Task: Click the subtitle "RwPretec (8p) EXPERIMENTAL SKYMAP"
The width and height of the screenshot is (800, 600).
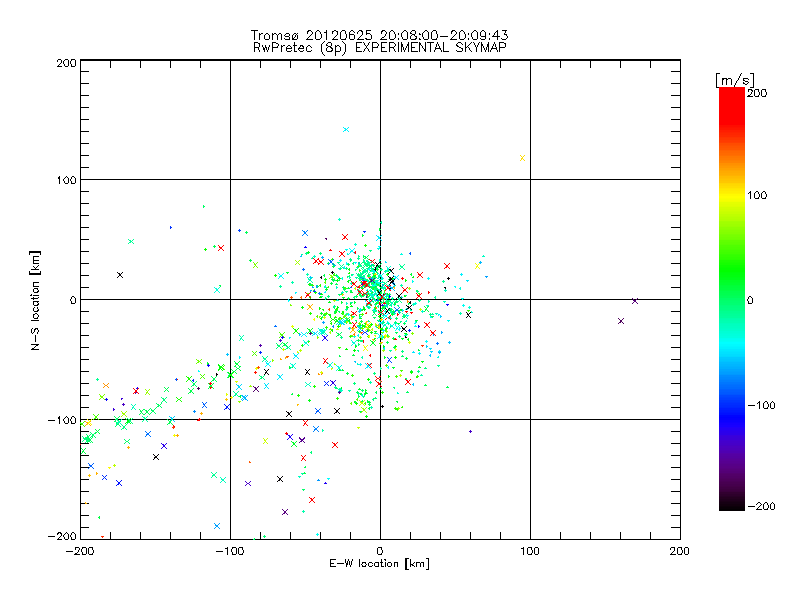Action: 380,48
